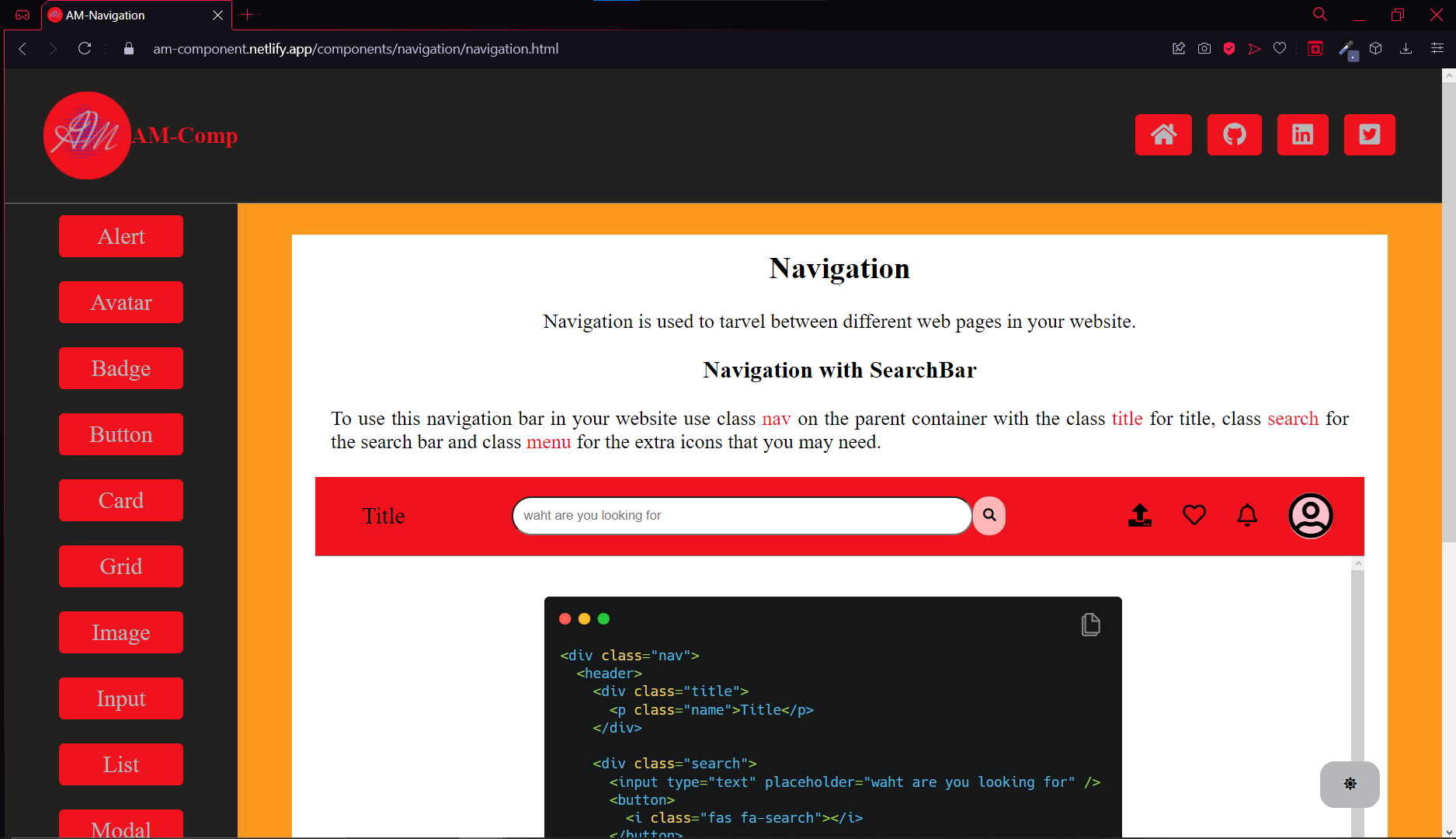This screenshot has width=1456, height=839.
Task: Open the Twitter icon in the header
Action: (x=1369, y=134)
